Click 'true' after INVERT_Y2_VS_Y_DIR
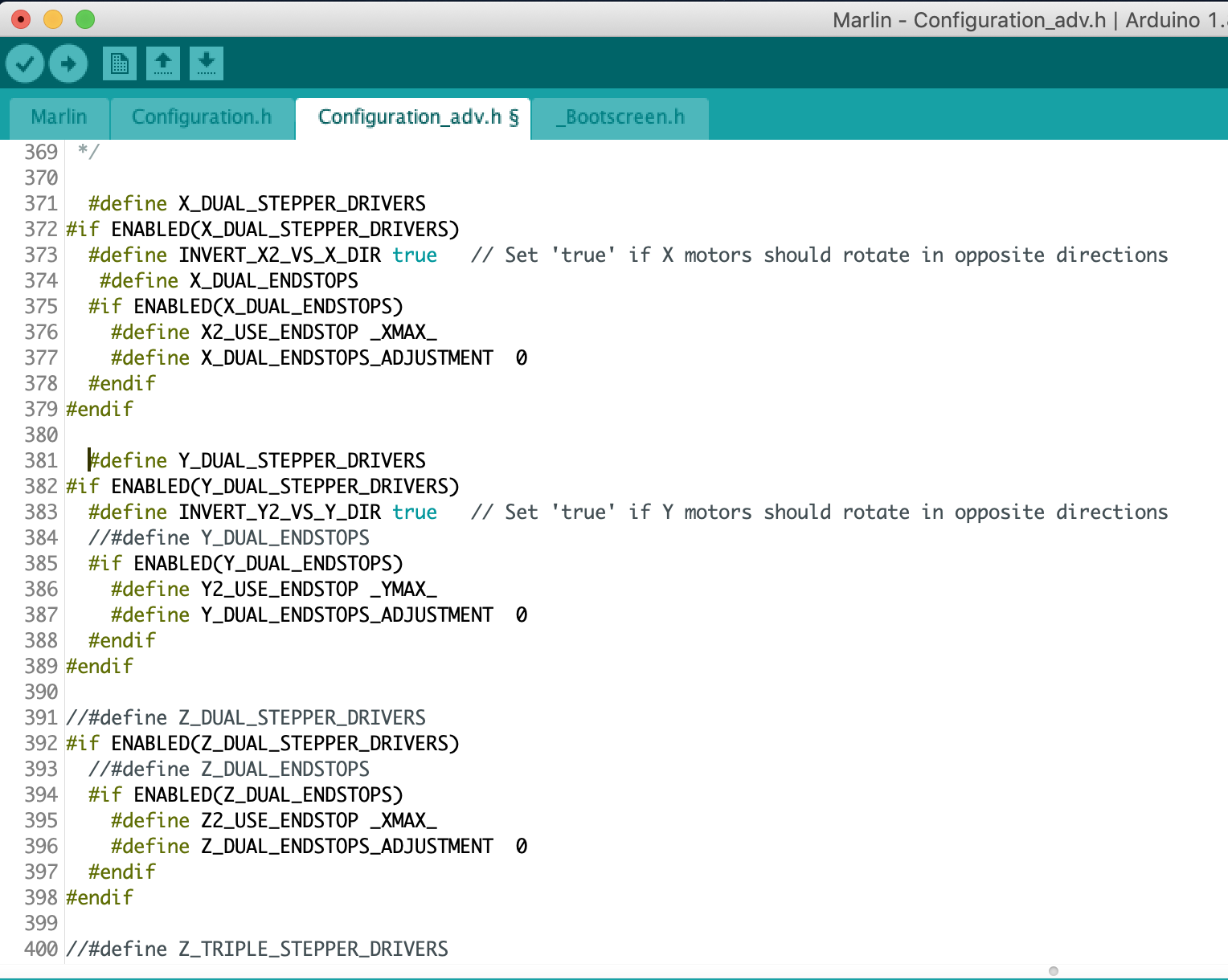Screen dimensions: 1228x980 pos(415,512)
